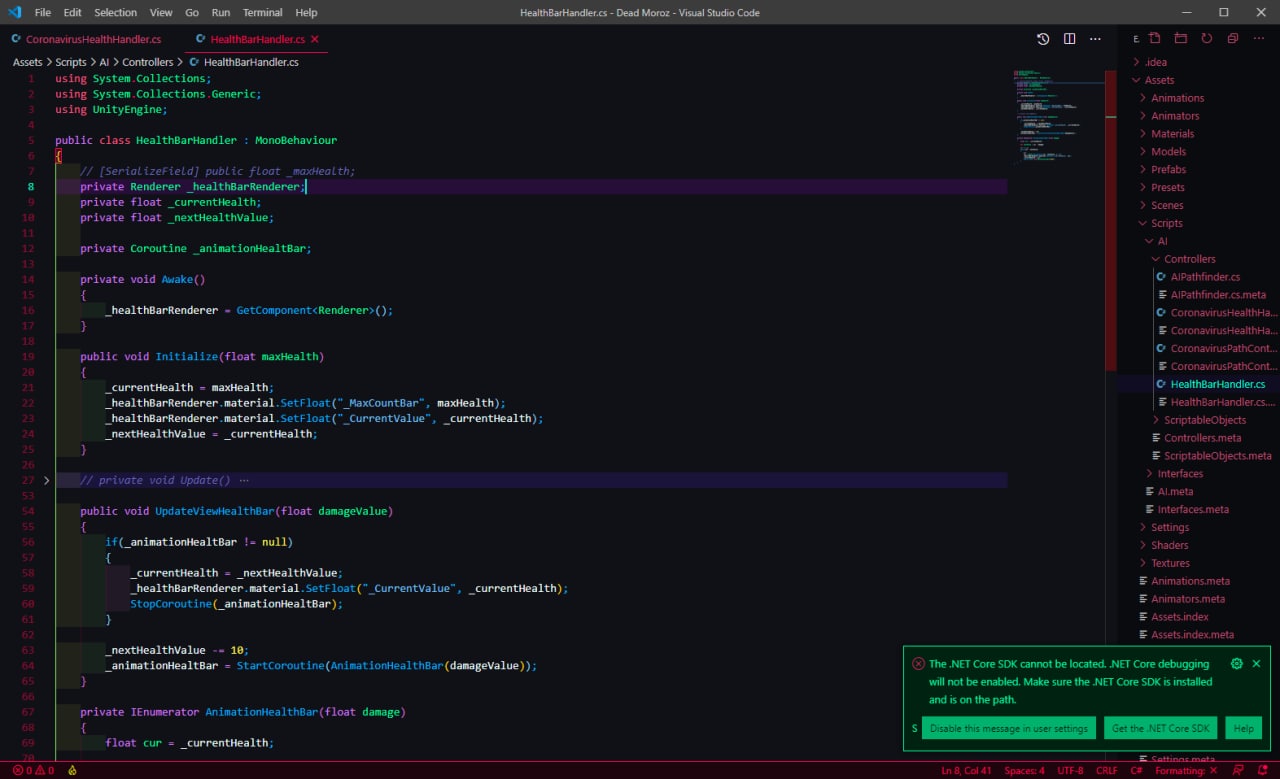Open Explorer views ellipsis menu
Viewport: 1280px width, 779px height.
pyautogui.click(x=1258, y=39)
